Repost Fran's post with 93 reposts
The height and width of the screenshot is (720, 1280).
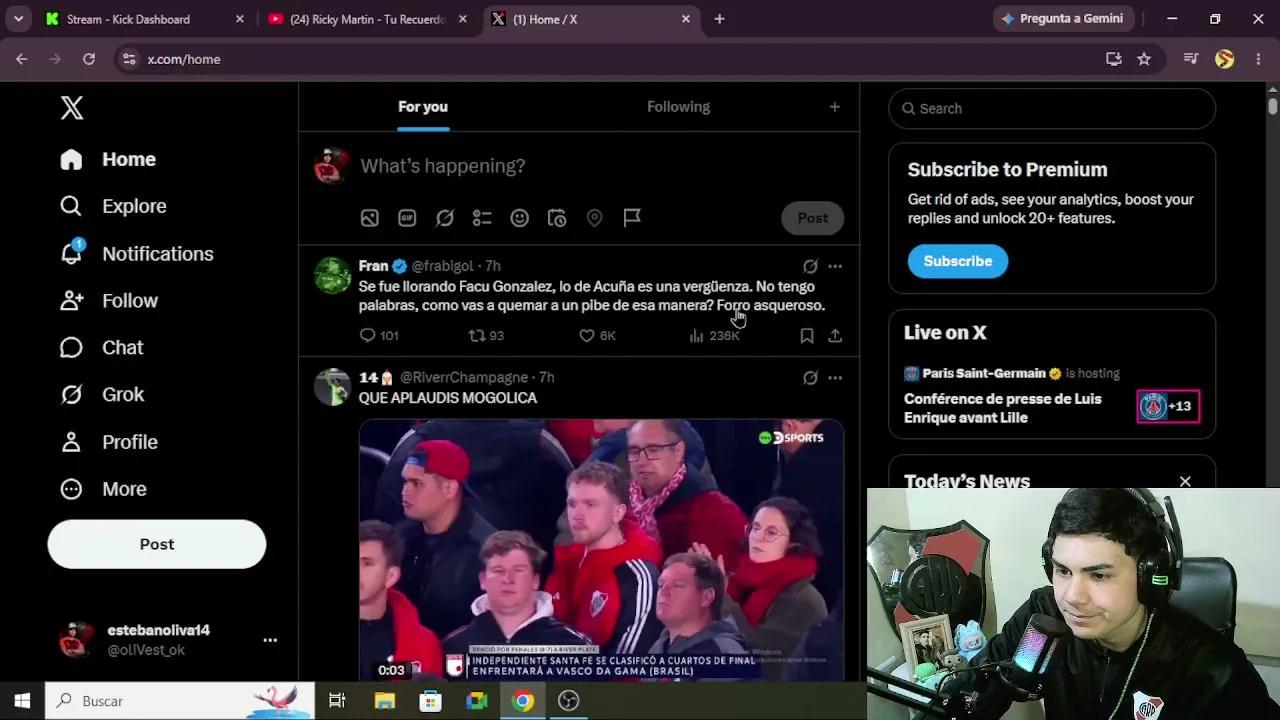tap(487, 336)
